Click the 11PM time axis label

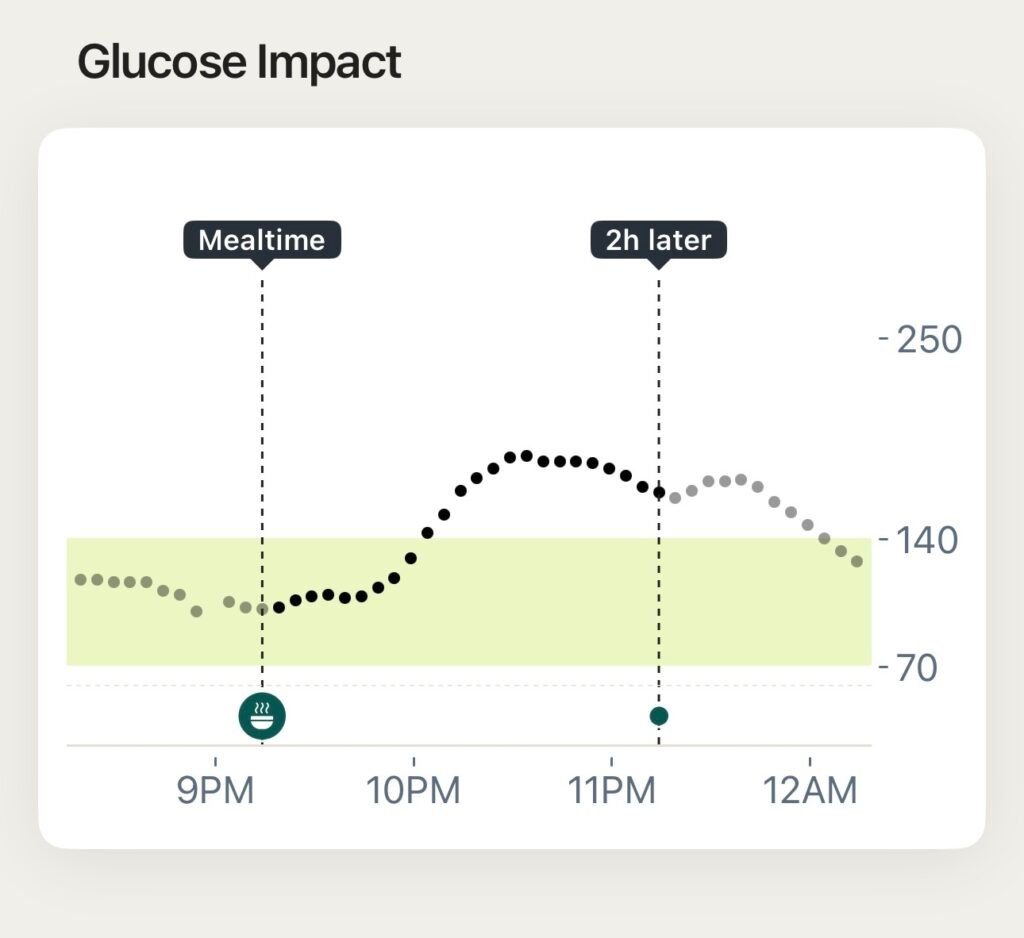coord(610,791)
